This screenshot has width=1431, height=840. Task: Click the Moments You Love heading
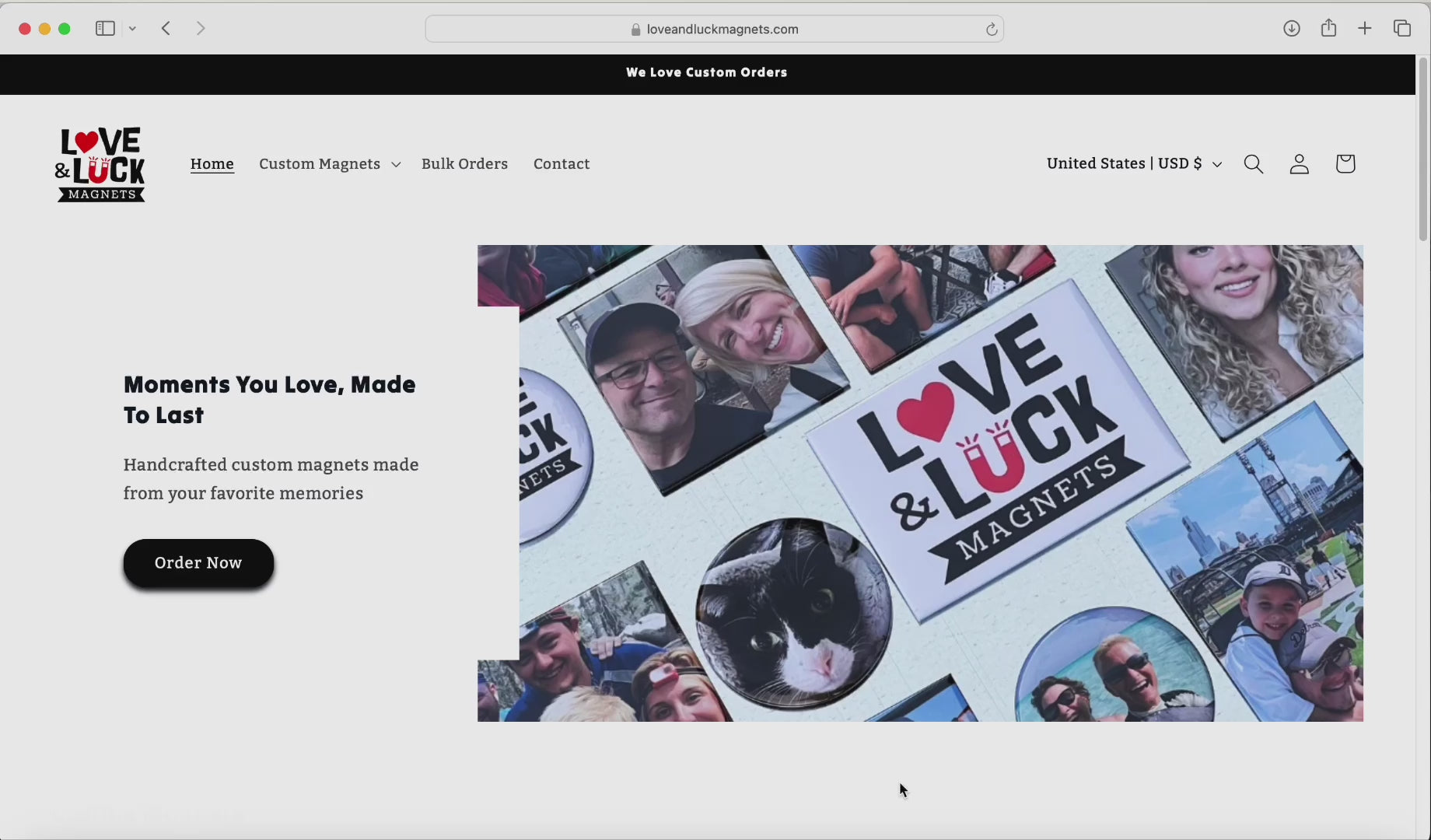coord(270,400)
